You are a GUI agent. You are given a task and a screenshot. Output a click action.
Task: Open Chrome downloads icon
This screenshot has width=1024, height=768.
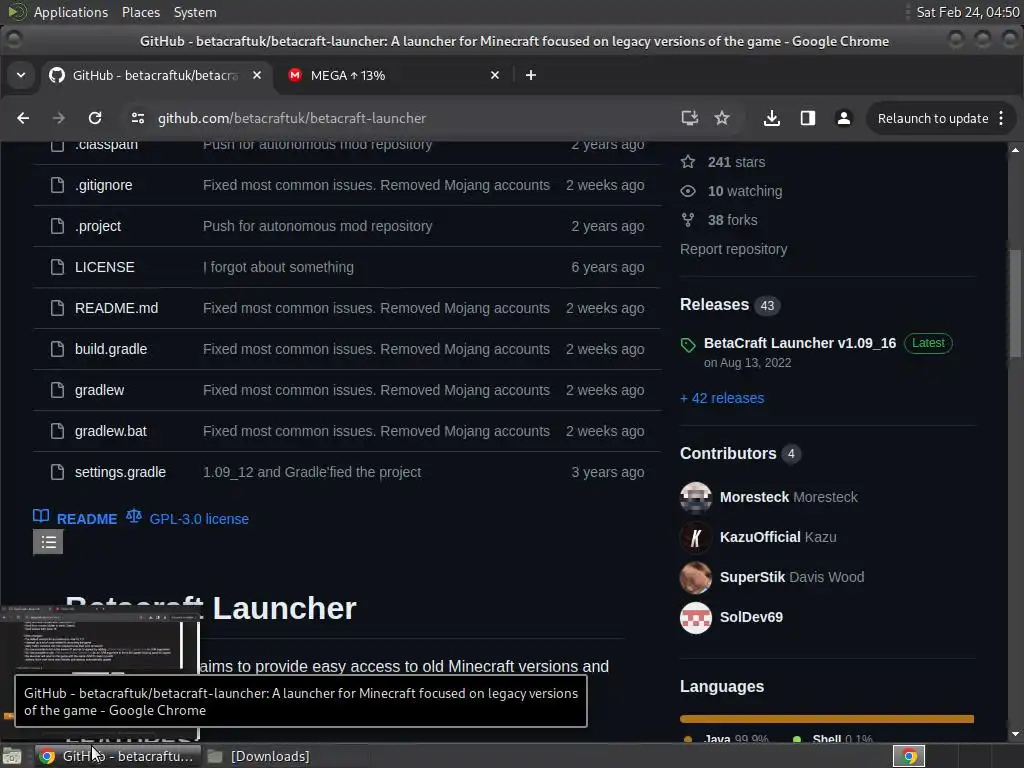pos(772,118)
